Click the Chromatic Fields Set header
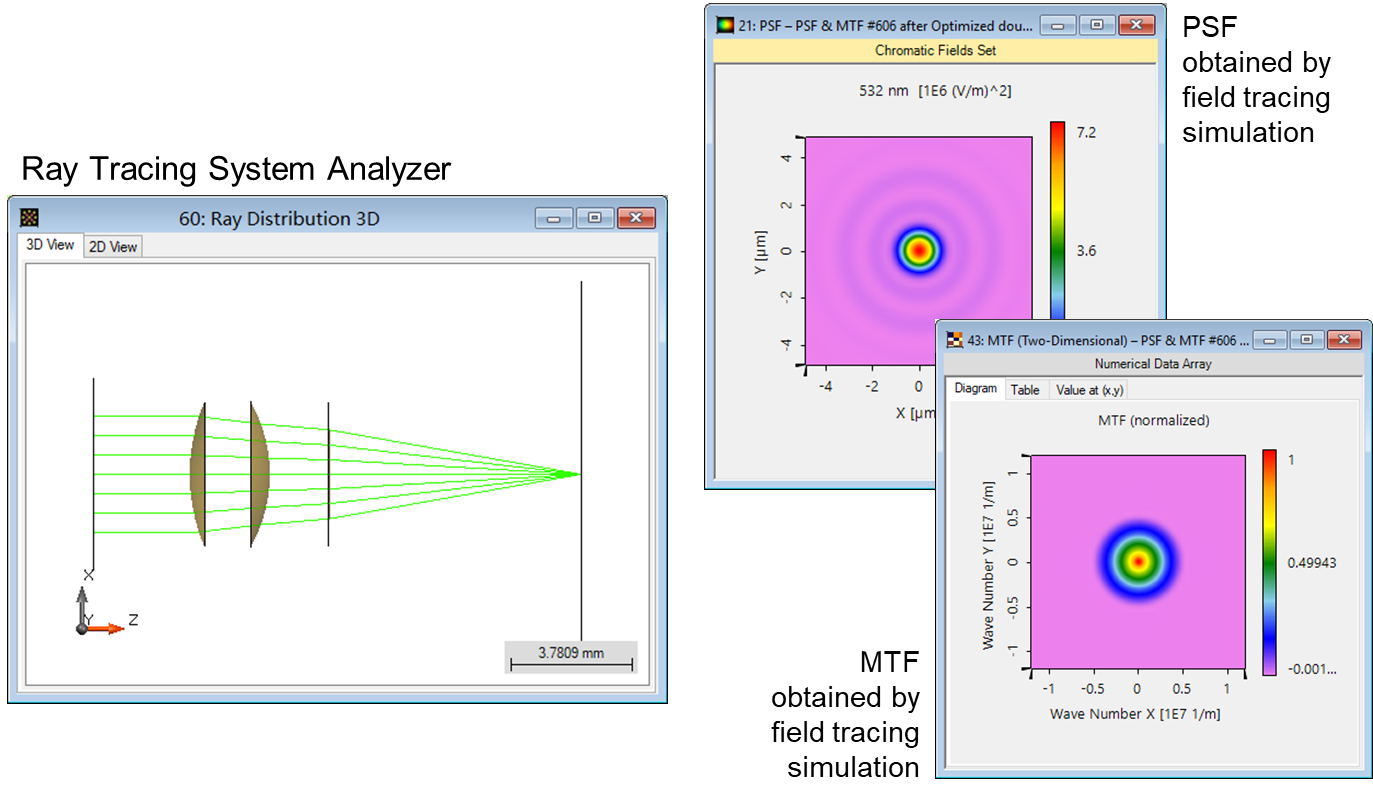Screen dimensions: 1373x802 tap(935, 50)
